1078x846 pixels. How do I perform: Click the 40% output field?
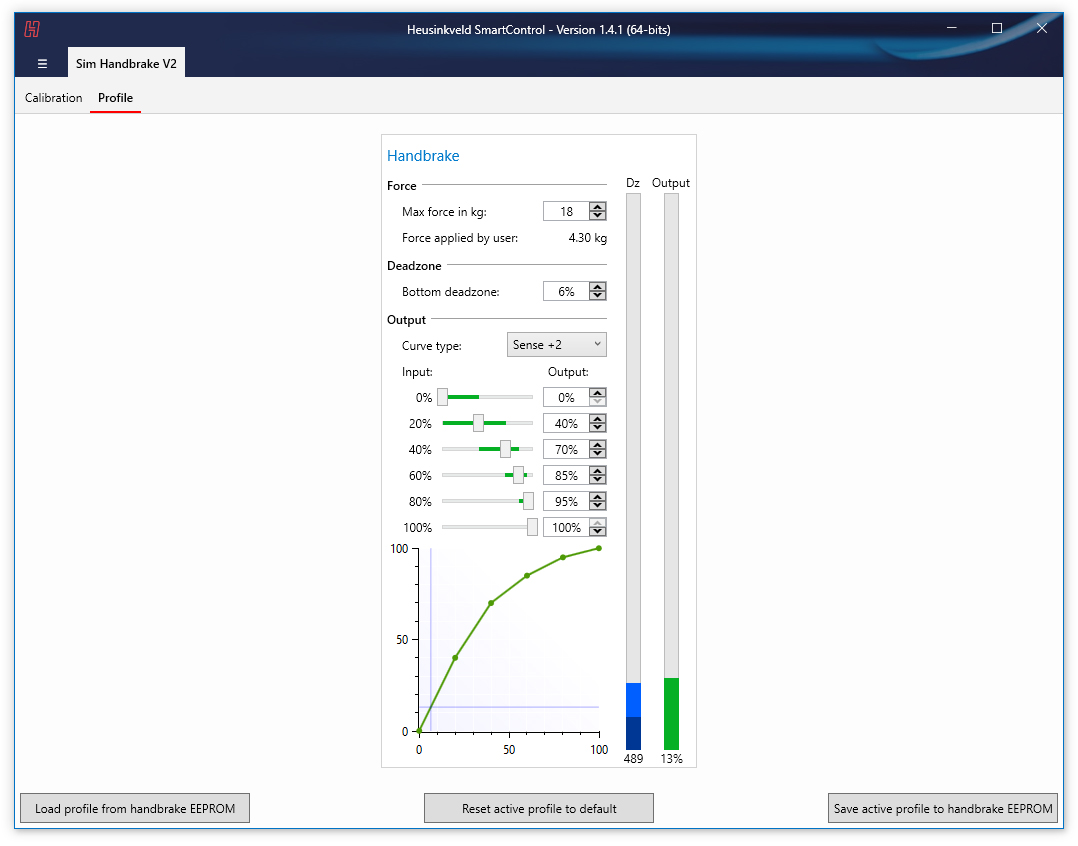point(566,423)
